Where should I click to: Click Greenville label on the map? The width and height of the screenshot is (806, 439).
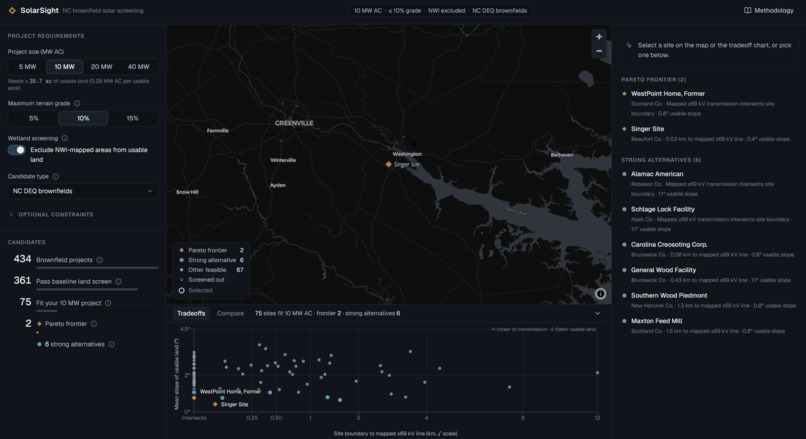294,123
